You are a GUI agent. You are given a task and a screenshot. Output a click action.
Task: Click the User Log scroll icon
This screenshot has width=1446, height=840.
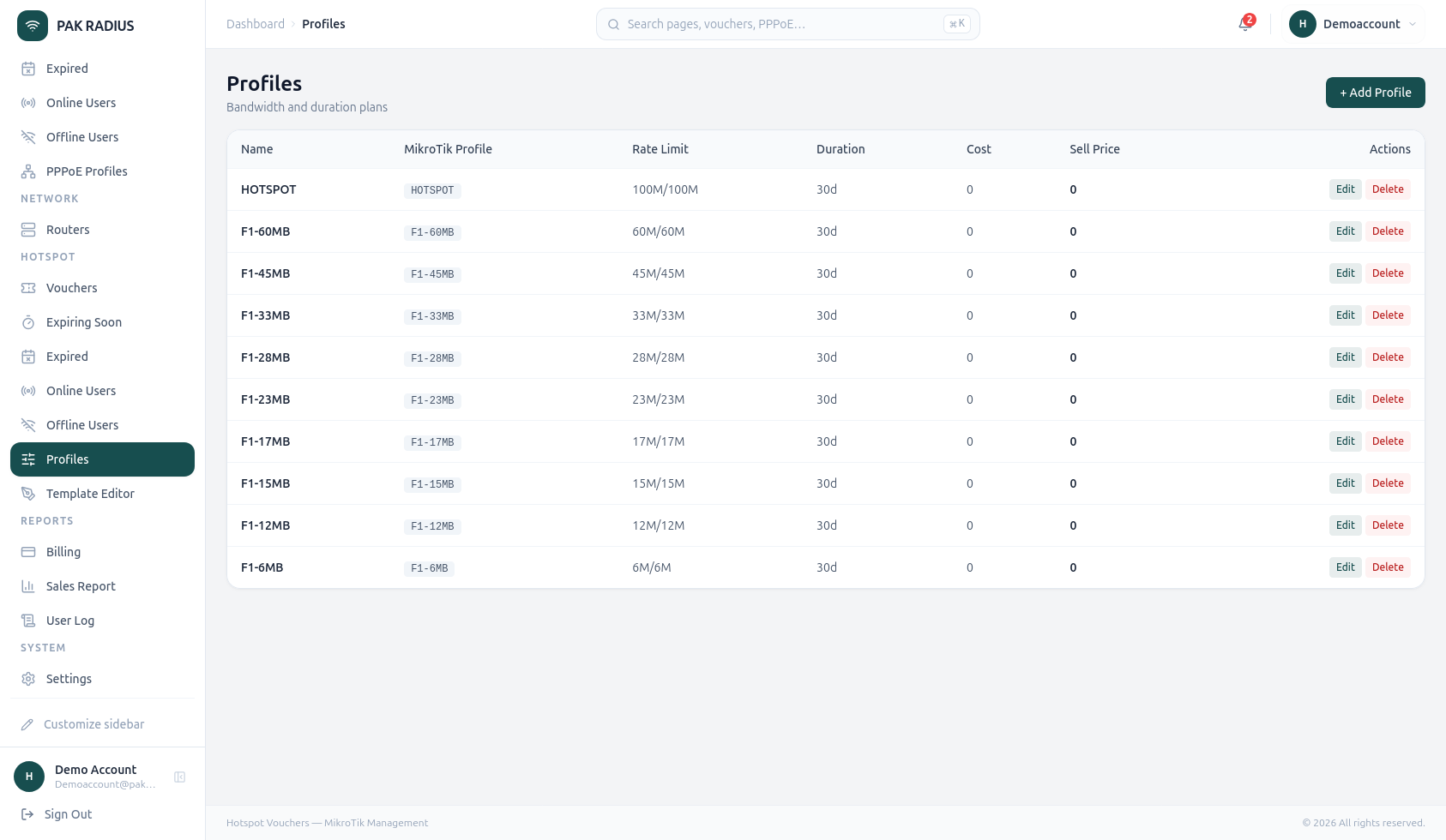(28, 621)
